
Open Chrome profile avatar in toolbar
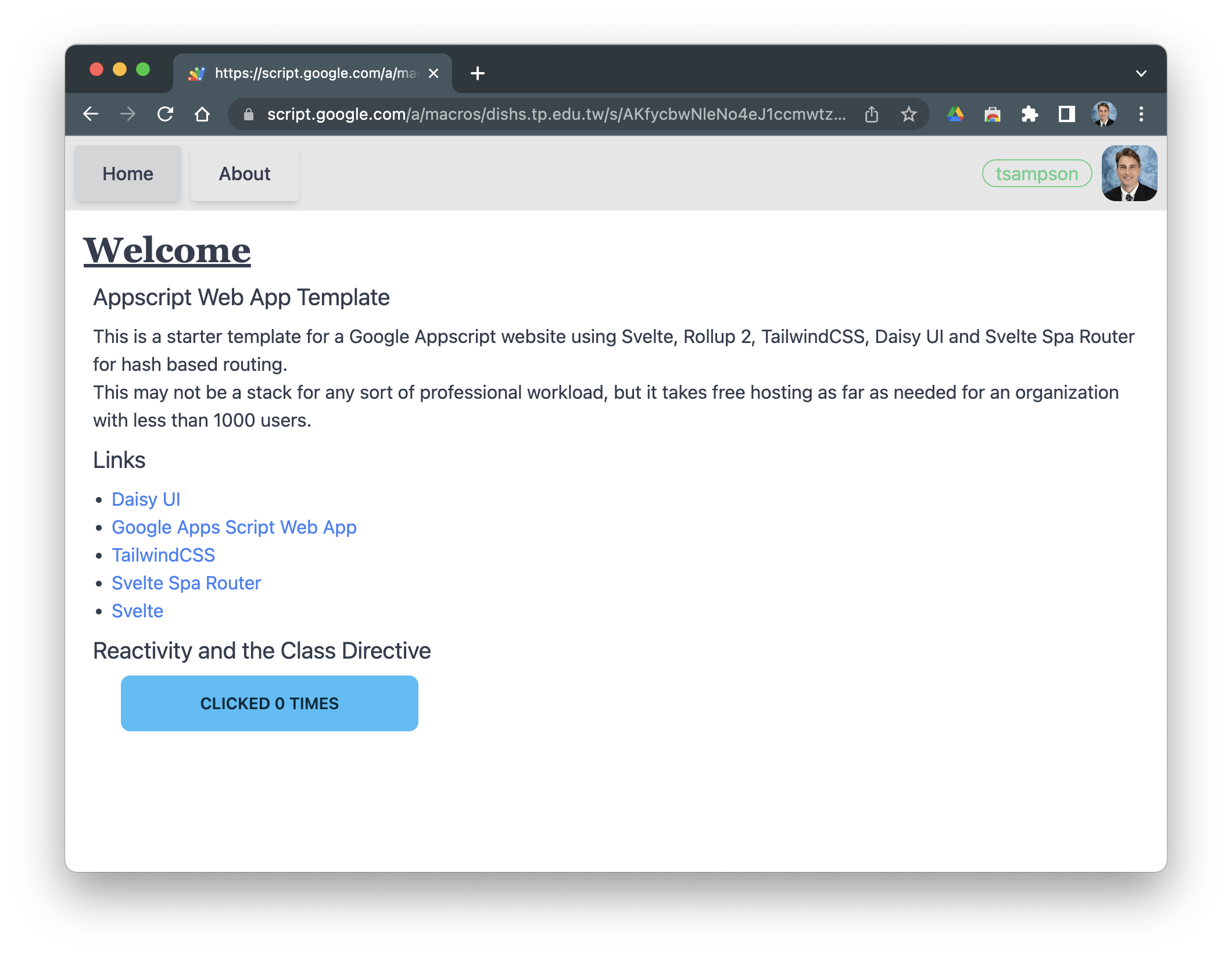pos(1104,114)
